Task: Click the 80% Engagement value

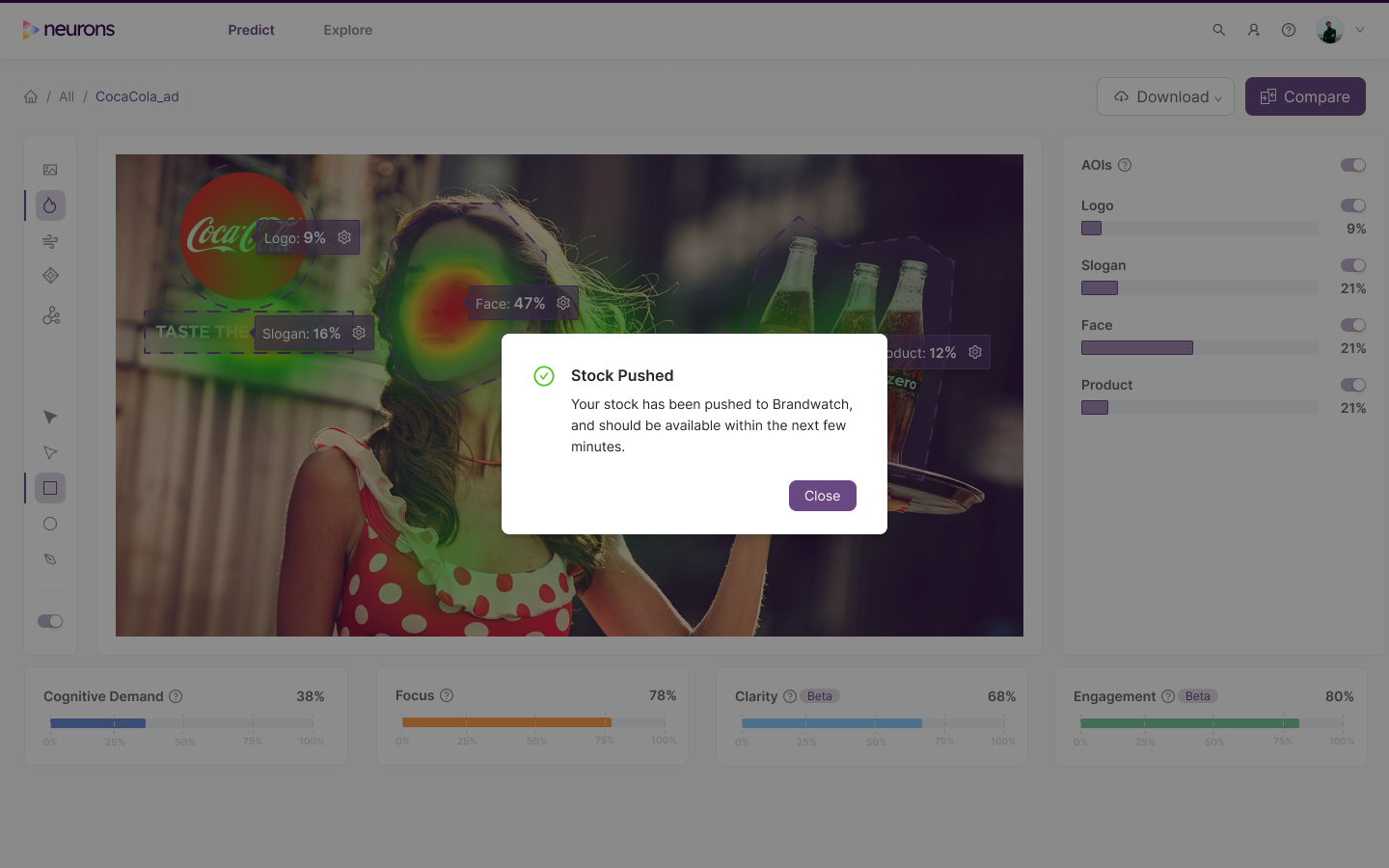Action: 1339,696
